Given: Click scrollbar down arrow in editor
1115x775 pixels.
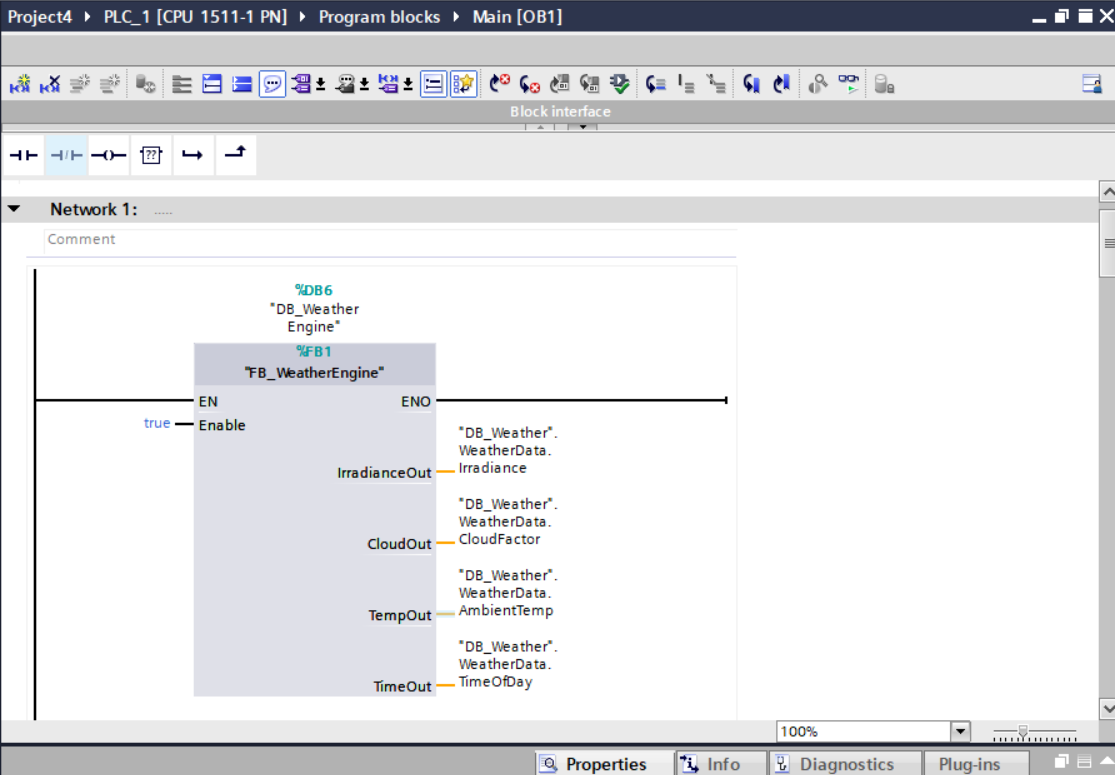Looking at the screenshot, I should click(x=1107, y=708).
